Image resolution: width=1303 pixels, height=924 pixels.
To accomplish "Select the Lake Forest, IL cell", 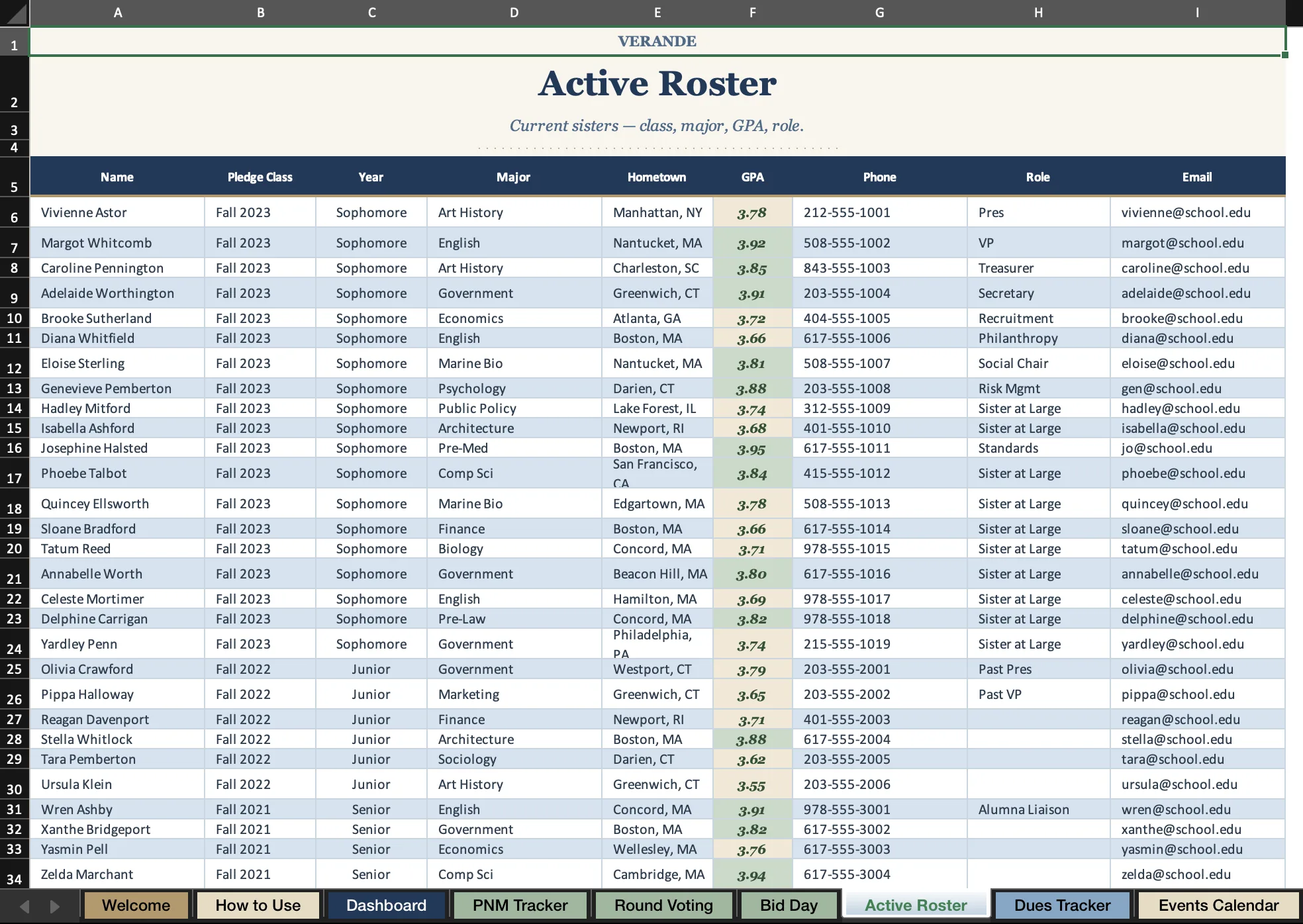I will pos(657,408).
